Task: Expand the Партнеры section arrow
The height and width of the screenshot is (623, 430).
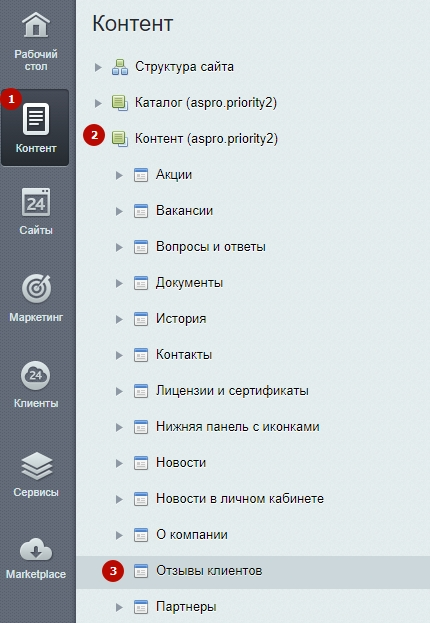Action: (x=119, y=608)
